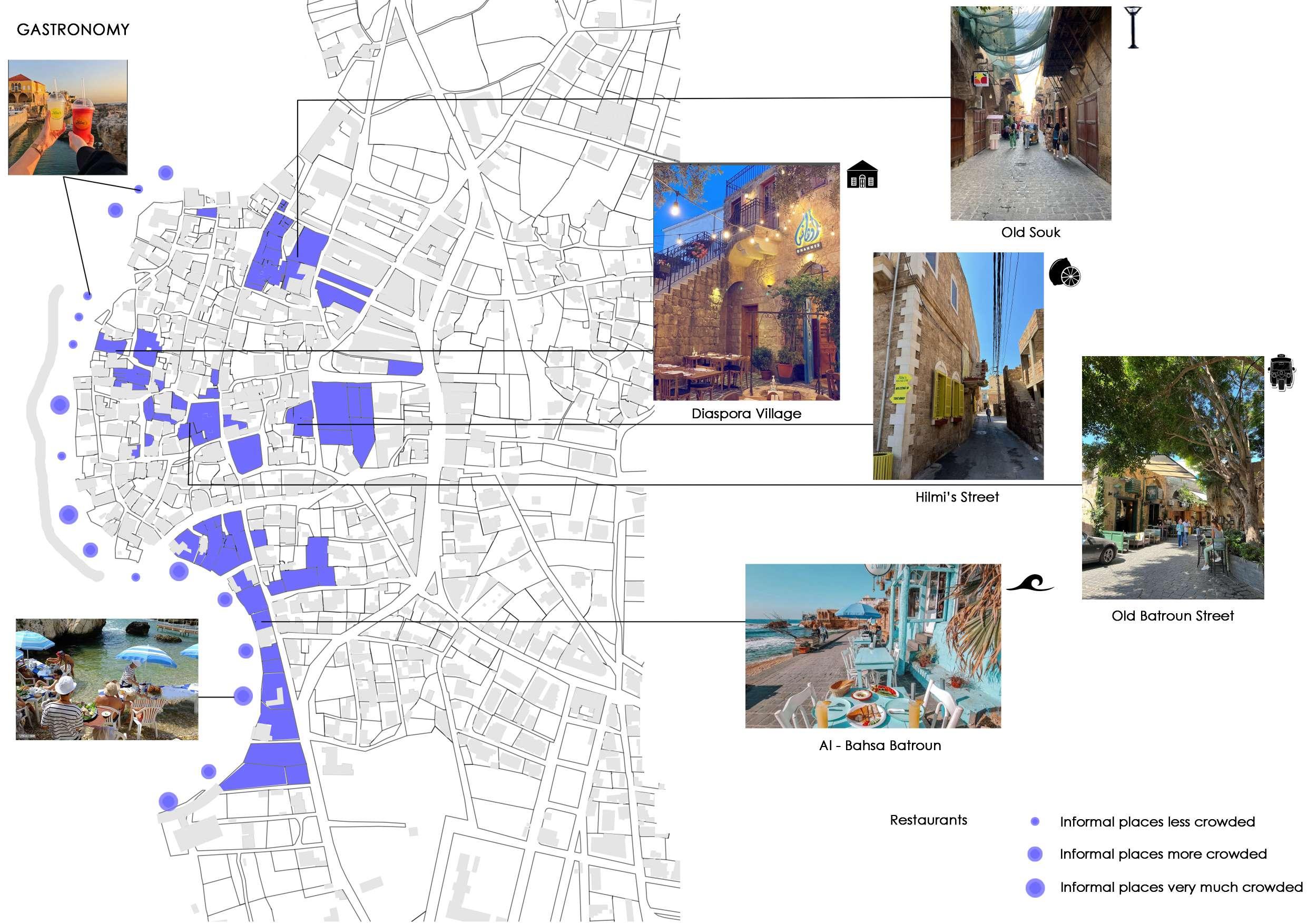Image resolution: width=1307 pixels, height=924 pixels.
Task: Click the wave icon beside Al-Bahsa photo
Action: point(1030,584)
